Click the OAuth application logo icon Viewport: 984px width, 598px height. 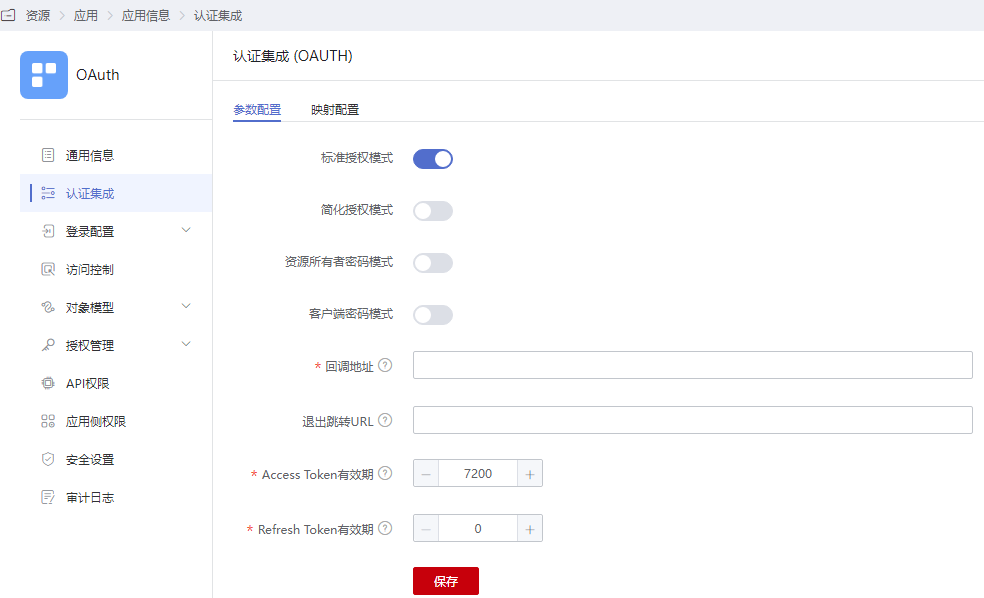pyautogui.click(x=44, y=75)
